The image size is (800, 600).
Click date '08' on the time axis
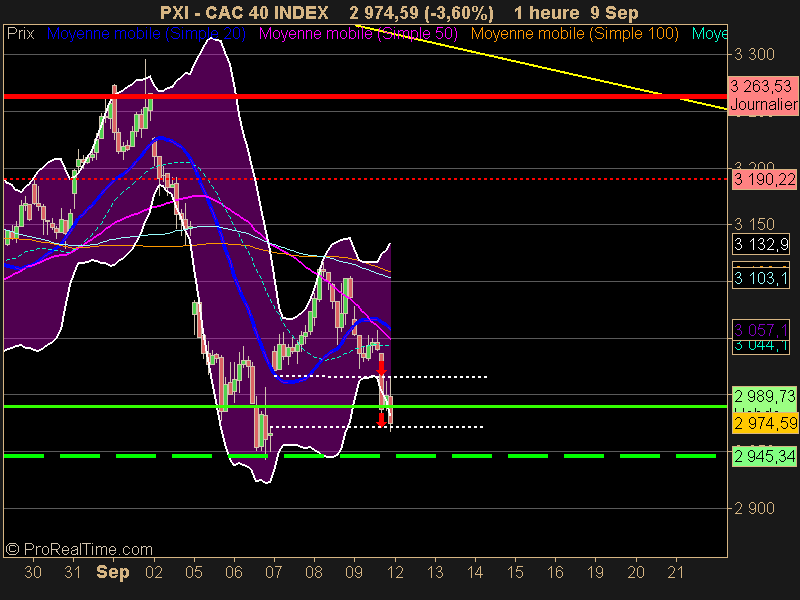pos(314,572)
